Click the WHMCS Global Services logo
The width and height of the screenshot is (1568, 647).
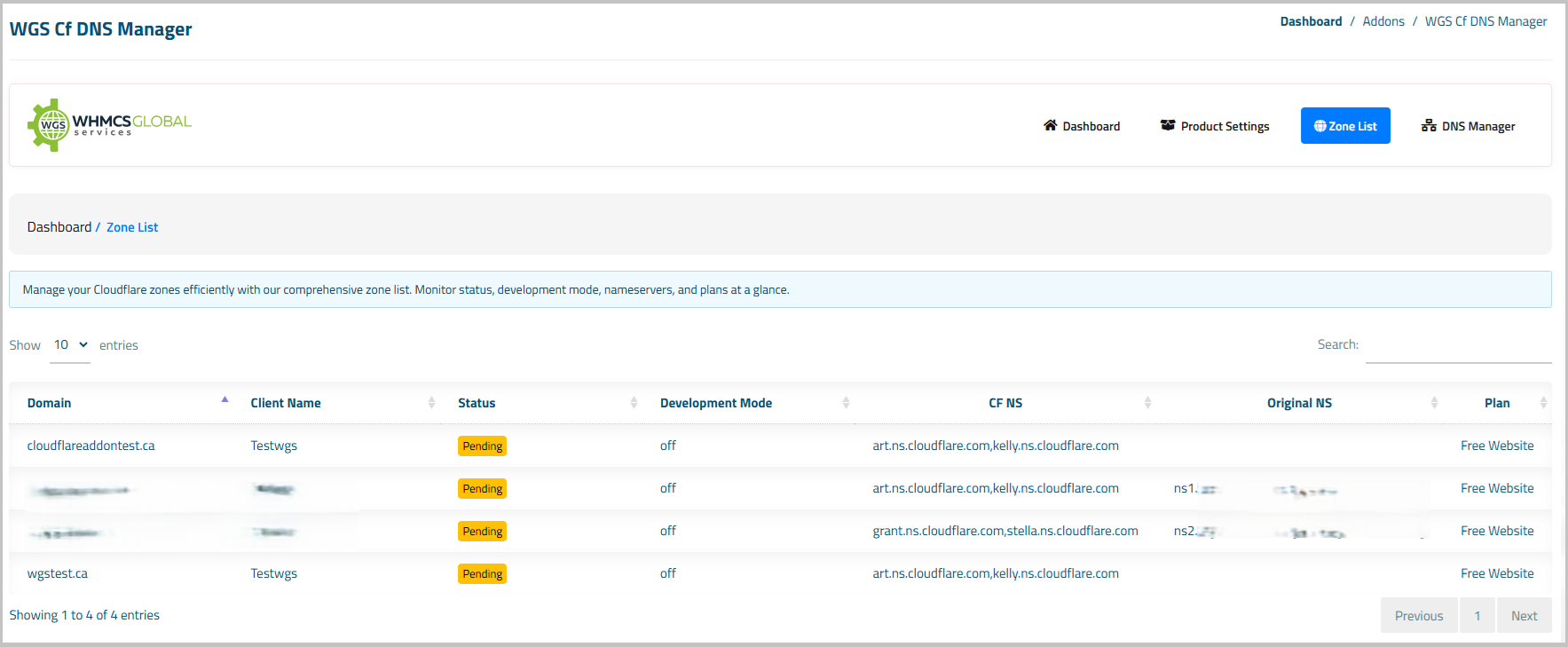click(109, 125)
